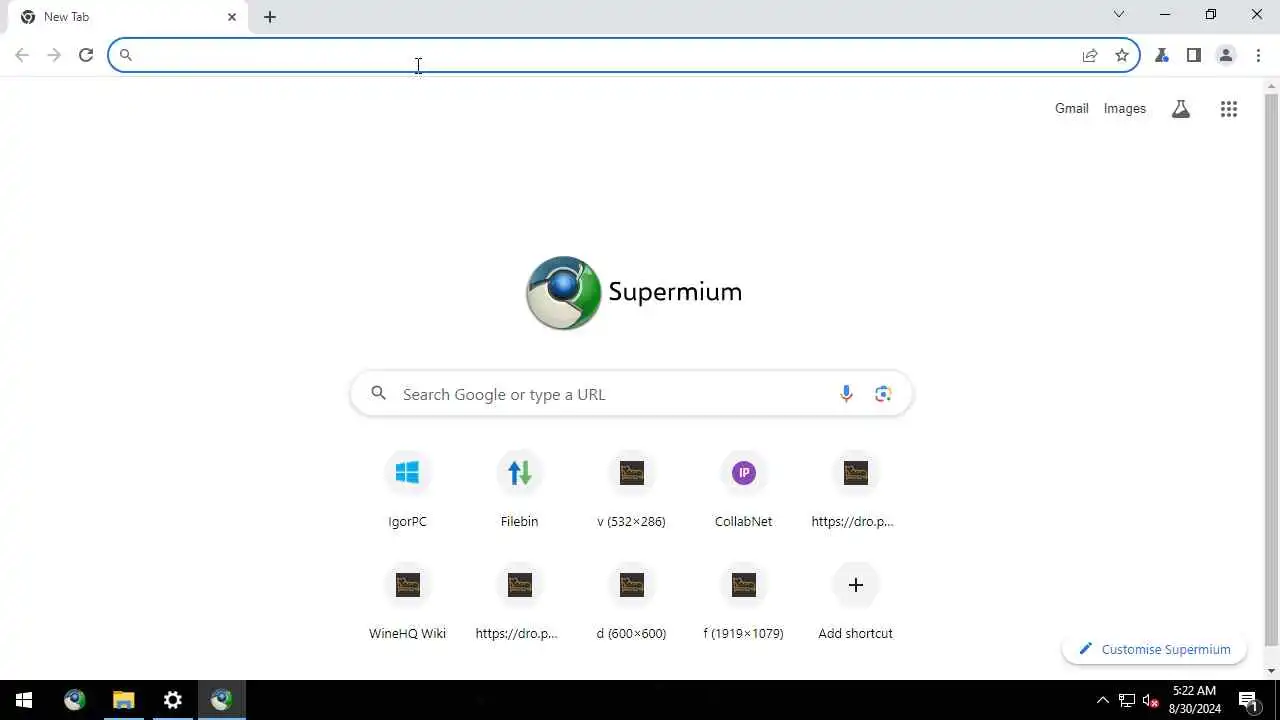This screenshot has width=1280, height=720.
Task: Open the v (532×286) shortcut
Action: tap(631, 489)
